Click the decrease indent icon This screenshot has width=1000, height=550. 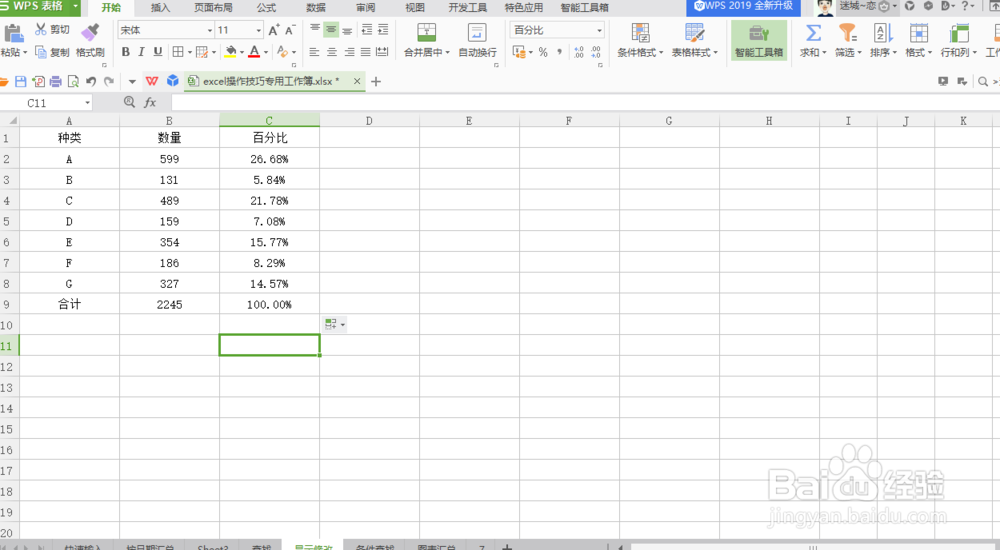point(367,29)
